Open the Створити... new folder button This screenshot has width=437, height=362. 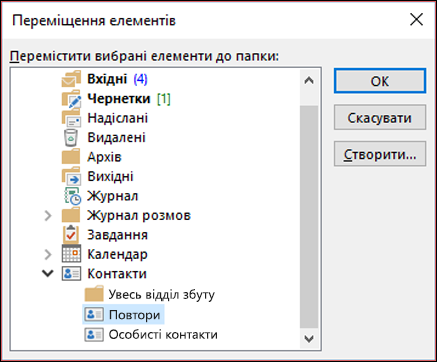click(380, 154)
